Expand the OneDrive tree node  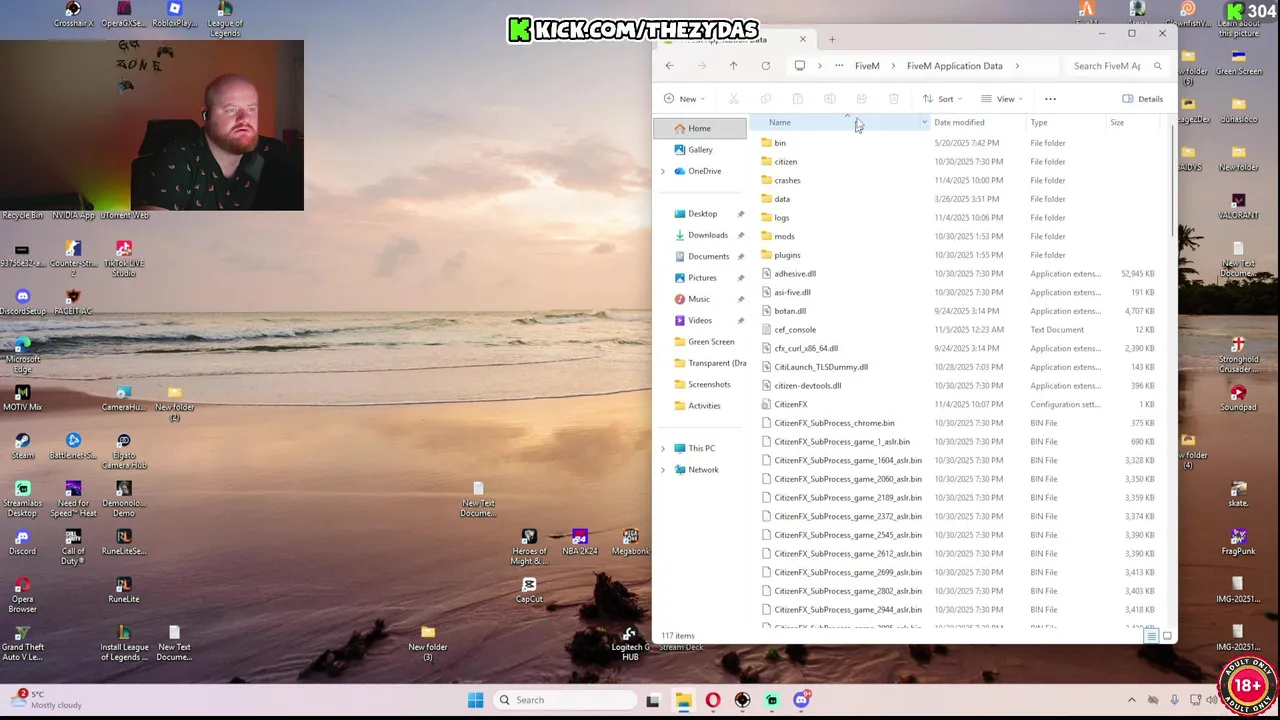(662, 171)
